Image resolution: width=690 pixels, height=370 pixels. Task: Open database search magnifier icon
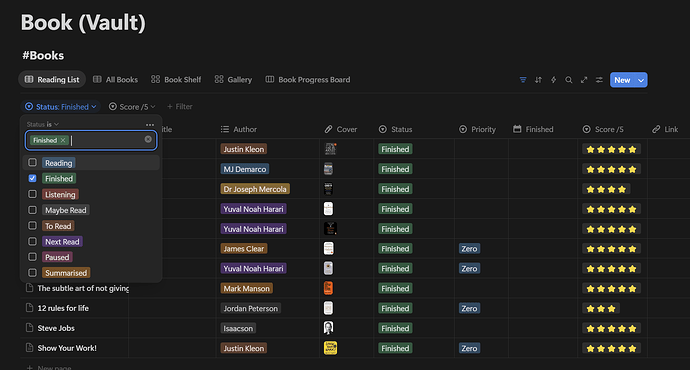[x=569, y=80]
